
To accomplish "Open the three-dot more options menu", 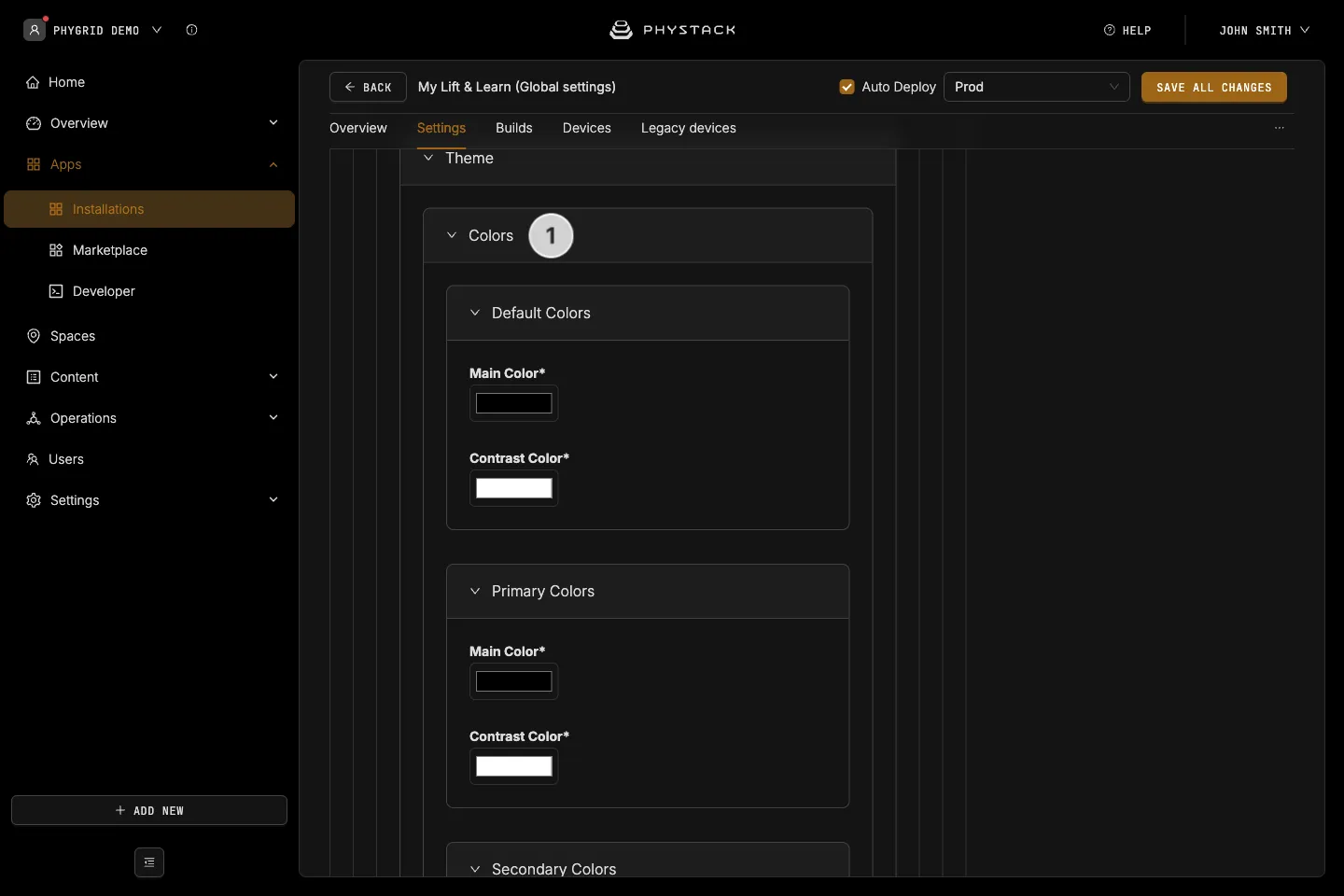I will tap(1280, 128).
